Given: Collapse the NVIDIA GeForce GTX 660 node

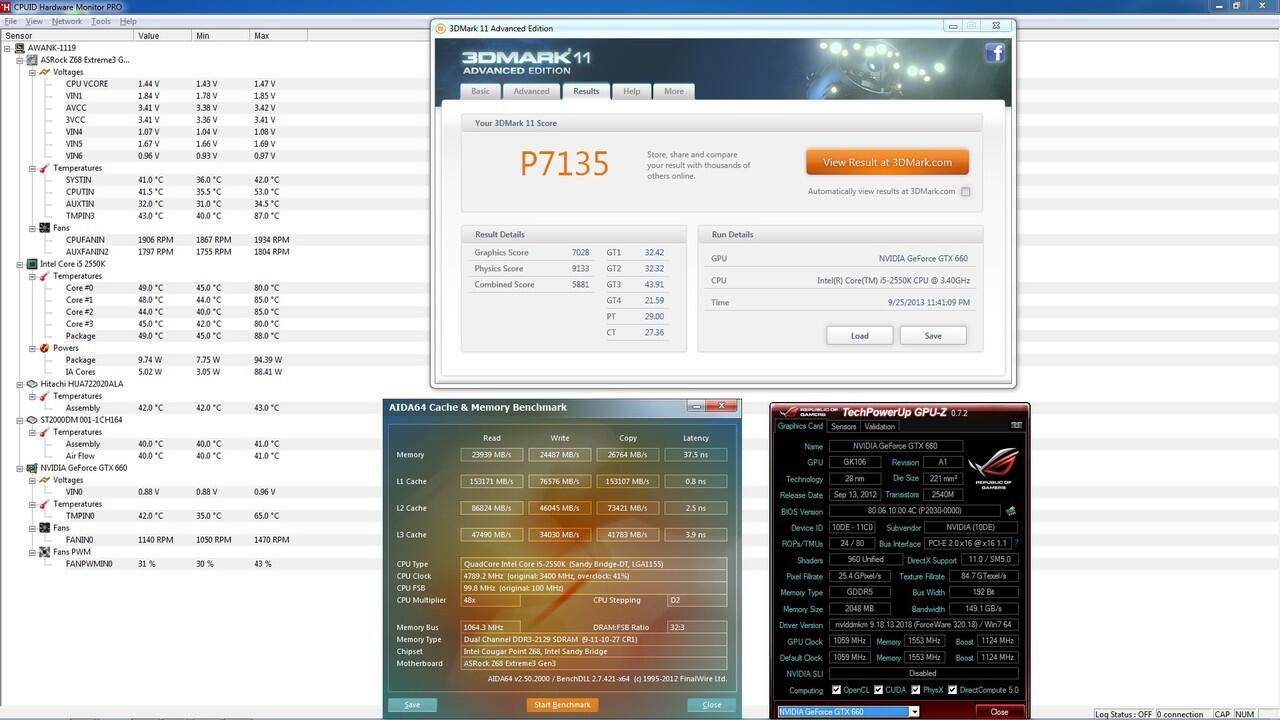Looking at the screenshot, I should click(x=20, y=468).
